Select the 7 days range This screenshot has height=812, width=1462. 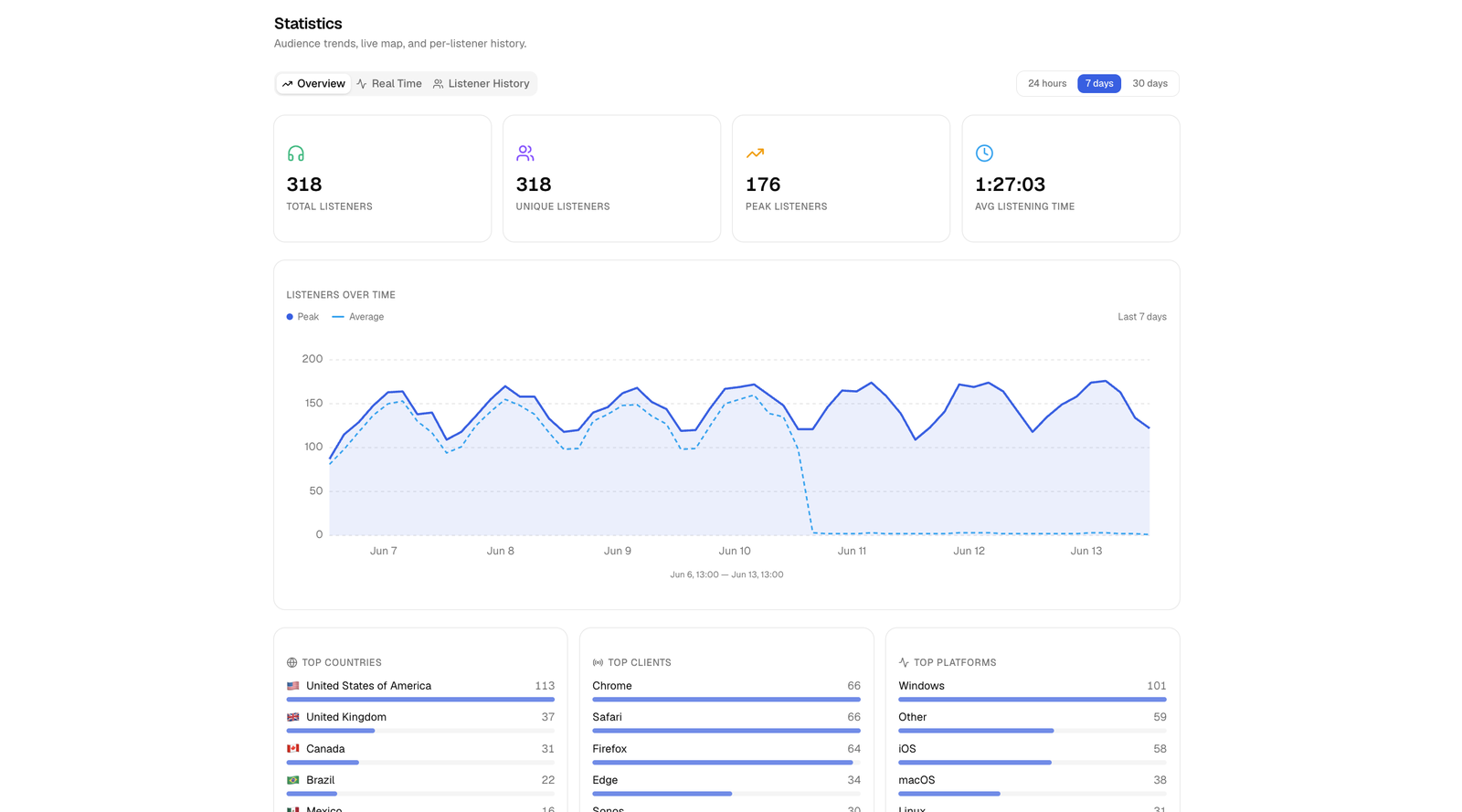click(1099, 84)
